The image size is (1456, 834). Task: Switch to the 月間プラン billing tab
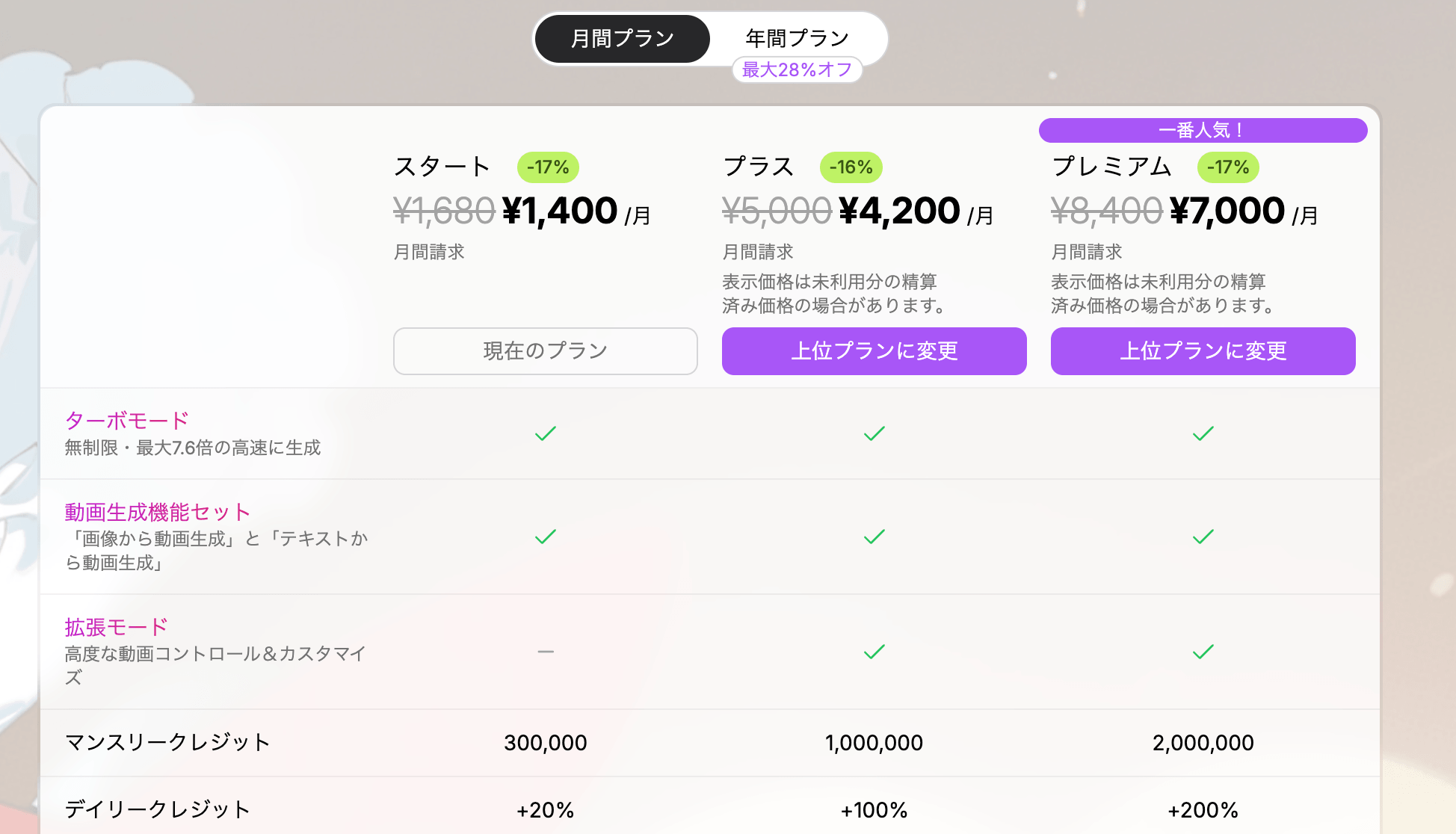click(x=622, y=38)
